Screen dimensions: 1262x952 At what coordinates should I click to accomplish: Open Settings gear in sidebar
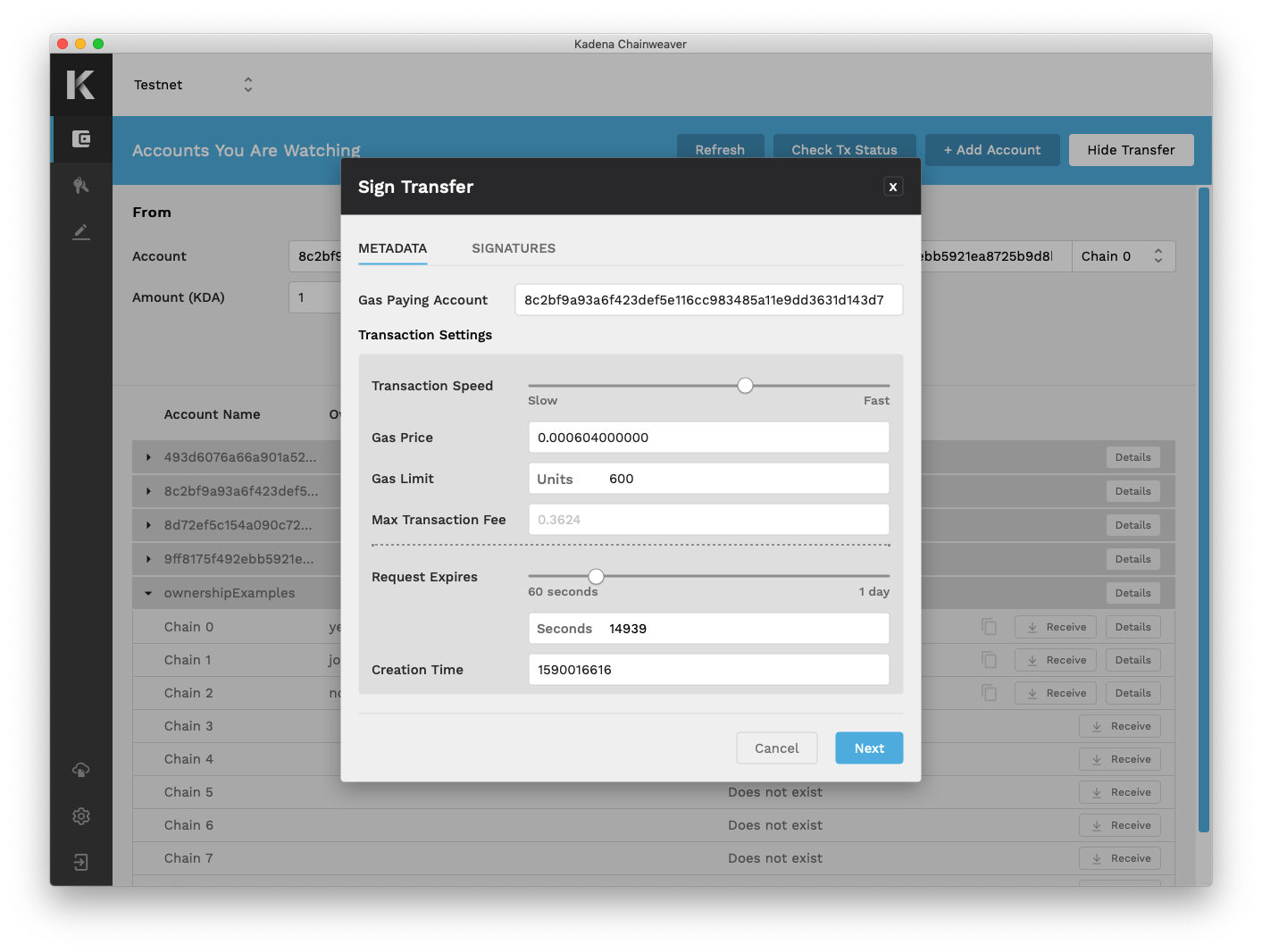click(81, 816)
